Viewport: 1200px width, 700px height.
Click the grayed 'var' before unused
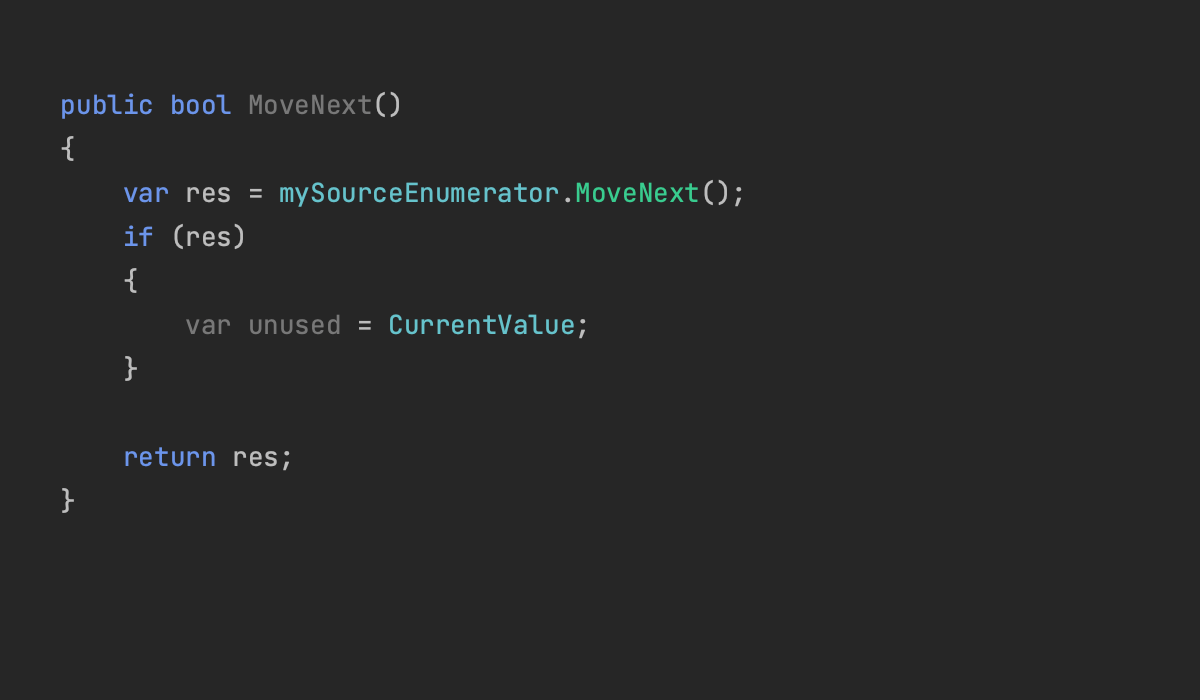pyautogui.click(x=208, y=325)
